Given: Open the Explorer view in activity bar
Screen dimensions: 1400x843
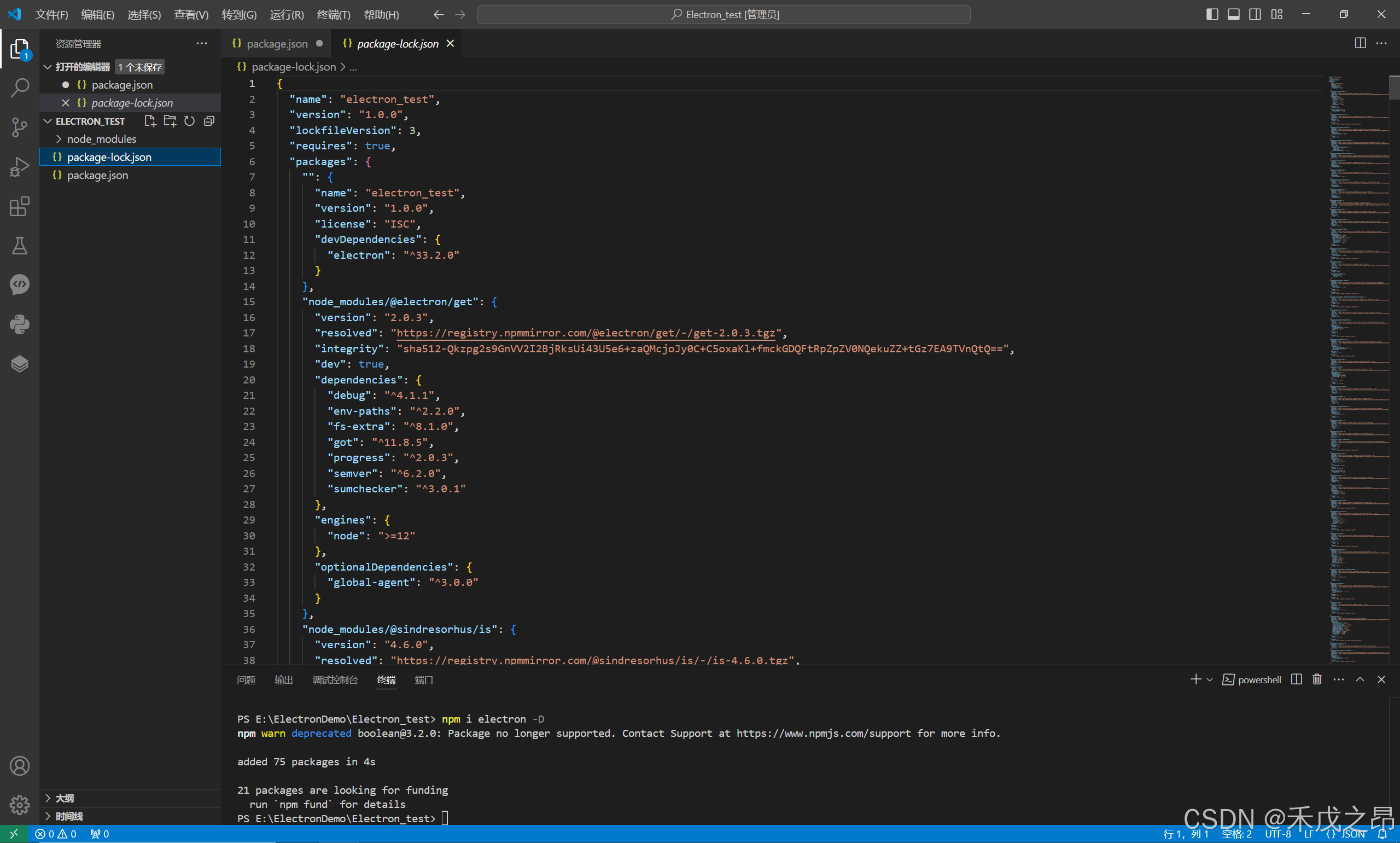Looking at the screenshot, I should 19,49.
